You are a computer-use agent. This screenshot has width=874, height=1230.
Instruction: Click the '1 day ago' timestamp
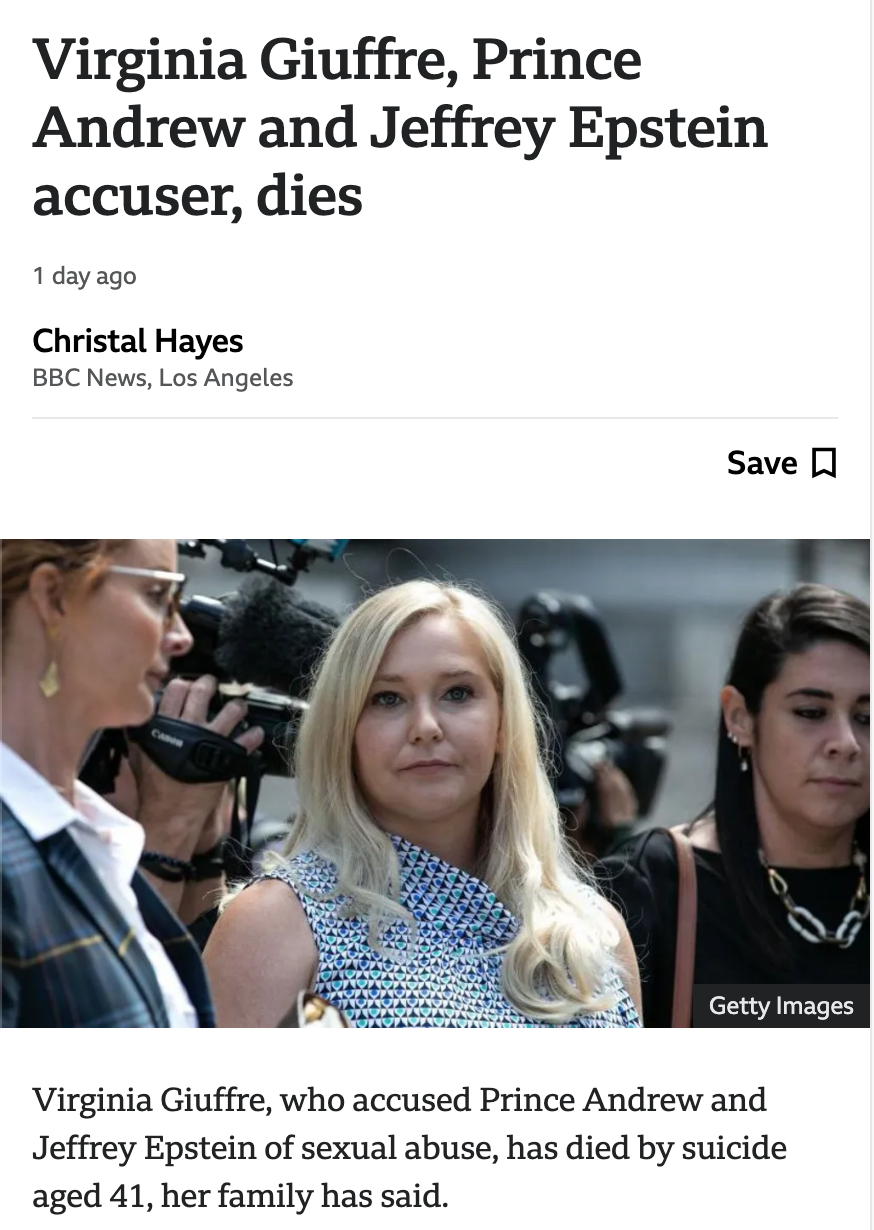(x=84, y=276)
